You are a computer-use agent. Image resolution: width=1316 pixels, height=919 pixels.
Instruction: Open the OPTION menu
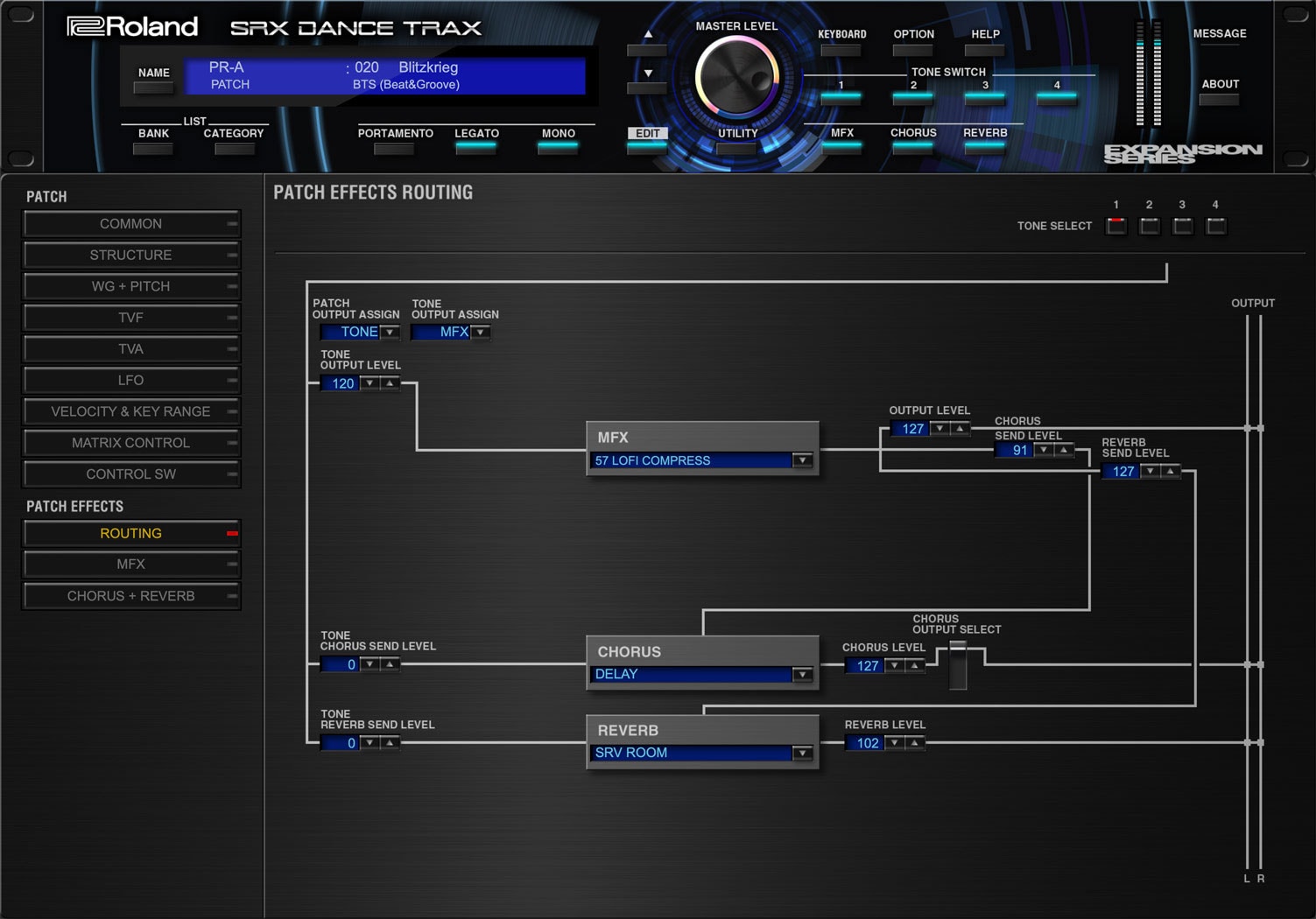tap(913, 50)
